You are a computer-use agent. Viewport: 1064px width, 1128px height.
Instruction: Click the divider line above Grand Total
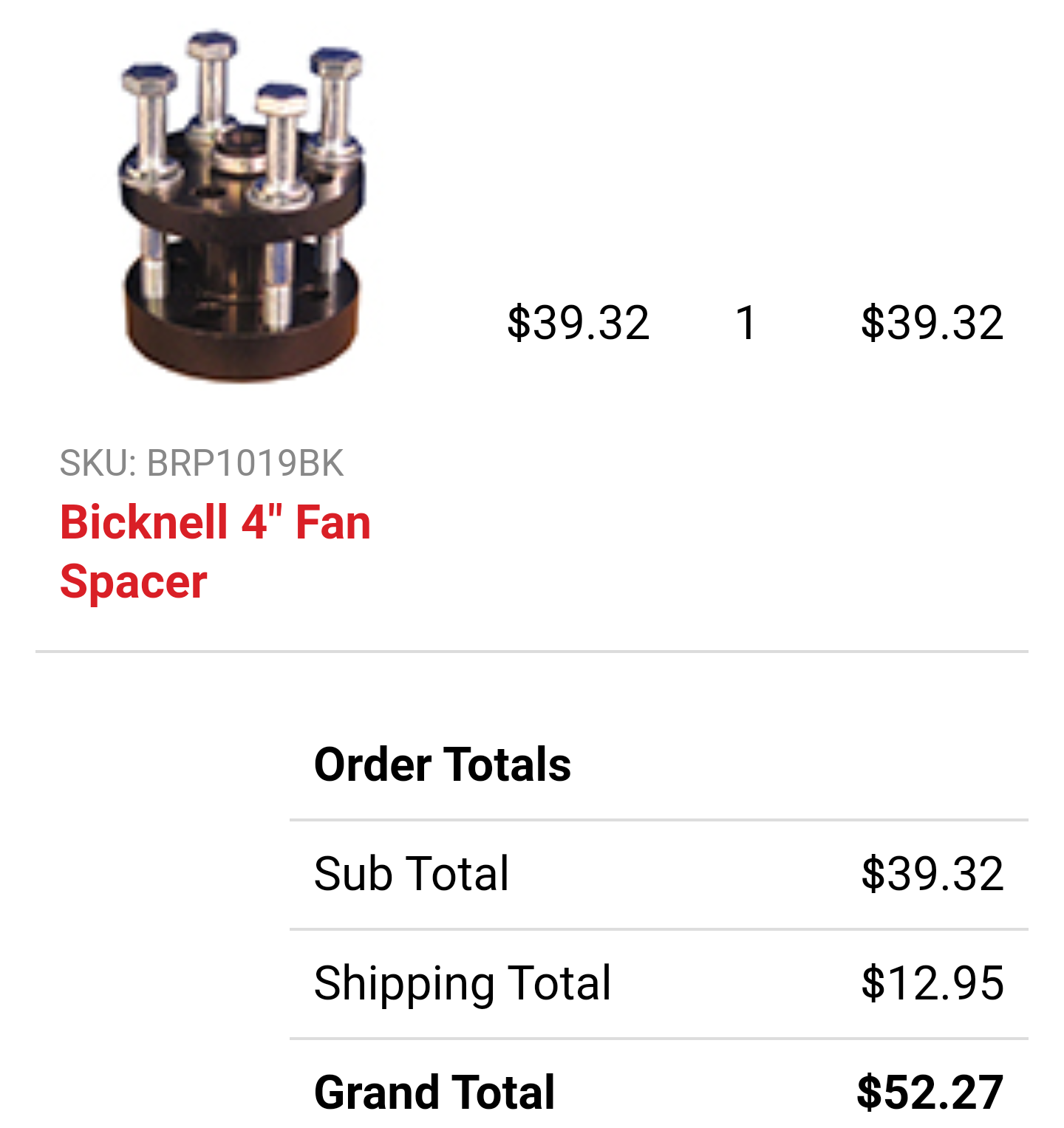click(658, 1039)
